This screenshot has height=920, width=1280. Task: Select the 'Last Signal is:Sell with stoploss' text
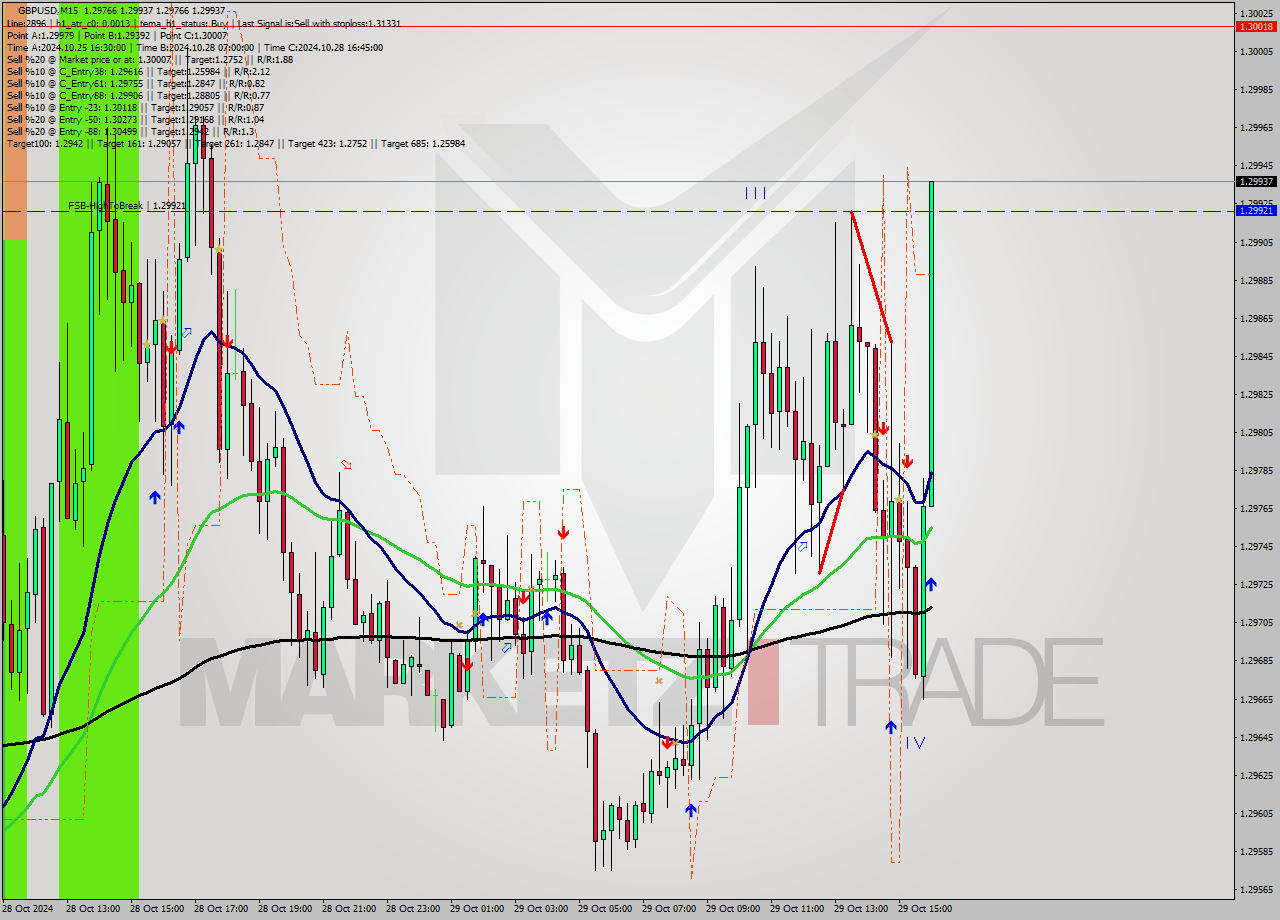[x=318, y=22]
